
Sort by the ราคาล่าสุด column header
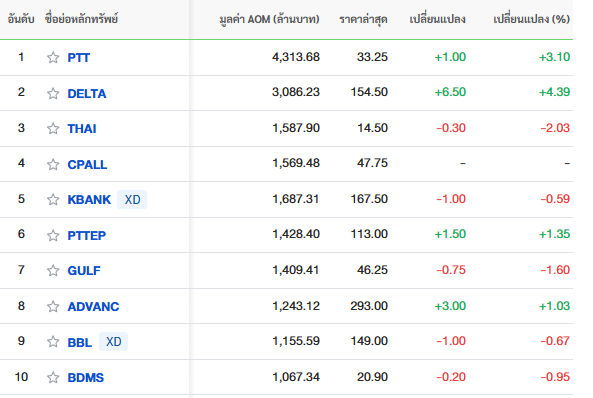[x=363, y=19]
